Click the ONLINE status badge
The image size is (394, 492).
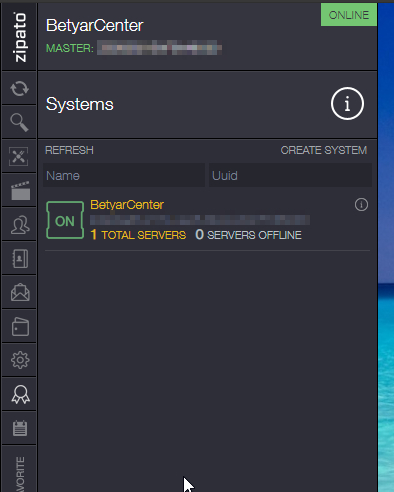click(349, 15)
